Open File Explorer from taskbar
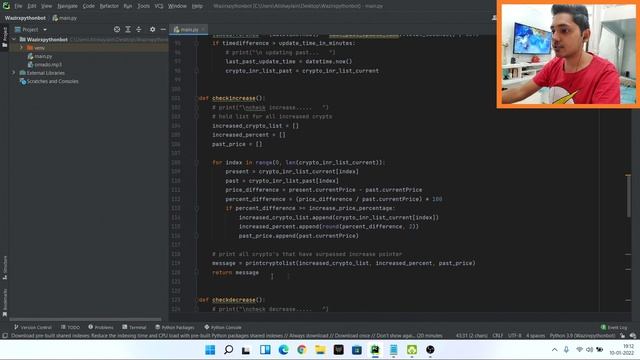The image size is (640, 360). tap(320, 350)
